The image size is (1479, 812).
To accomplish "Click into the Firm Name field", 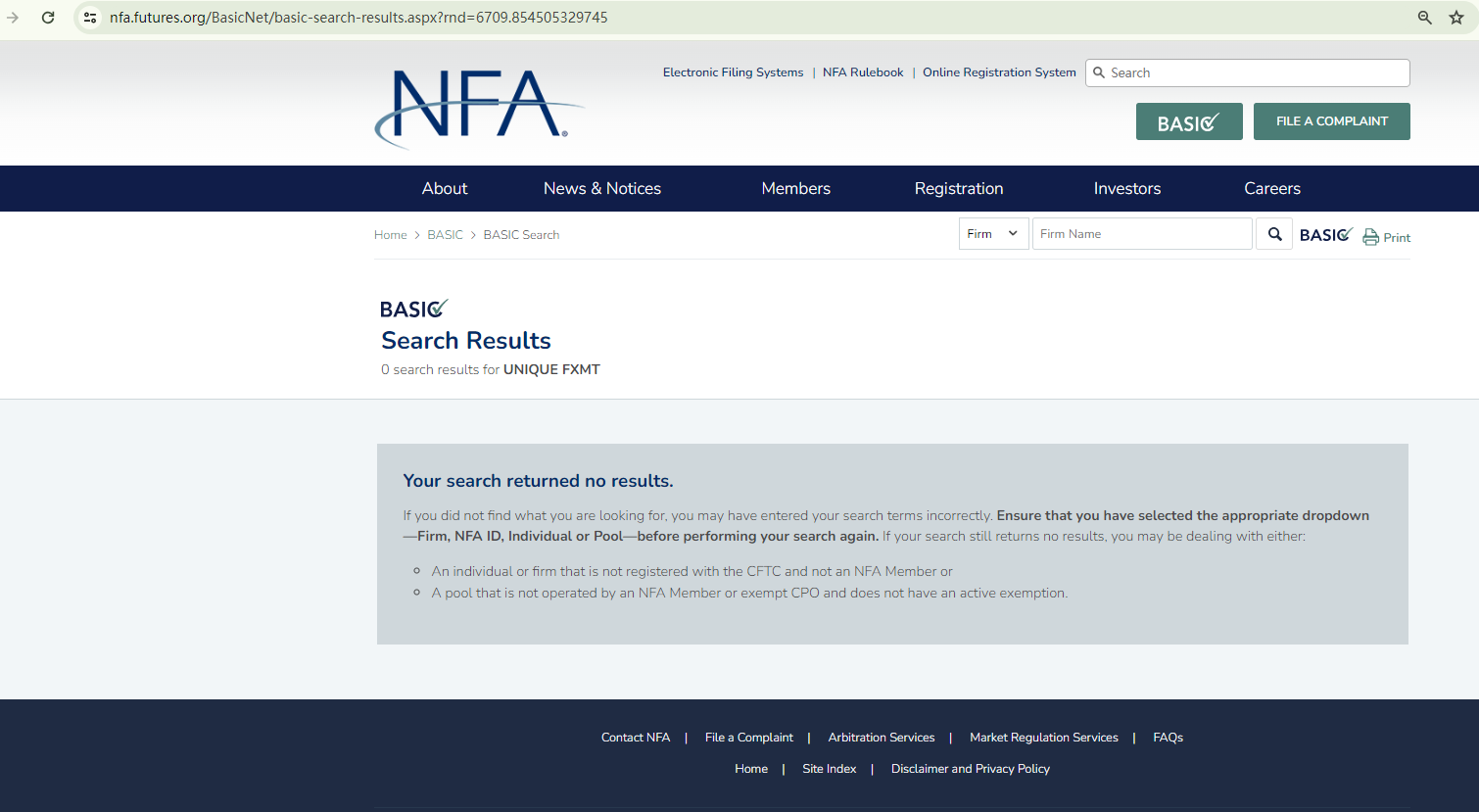I will (x=1141, y=234).
